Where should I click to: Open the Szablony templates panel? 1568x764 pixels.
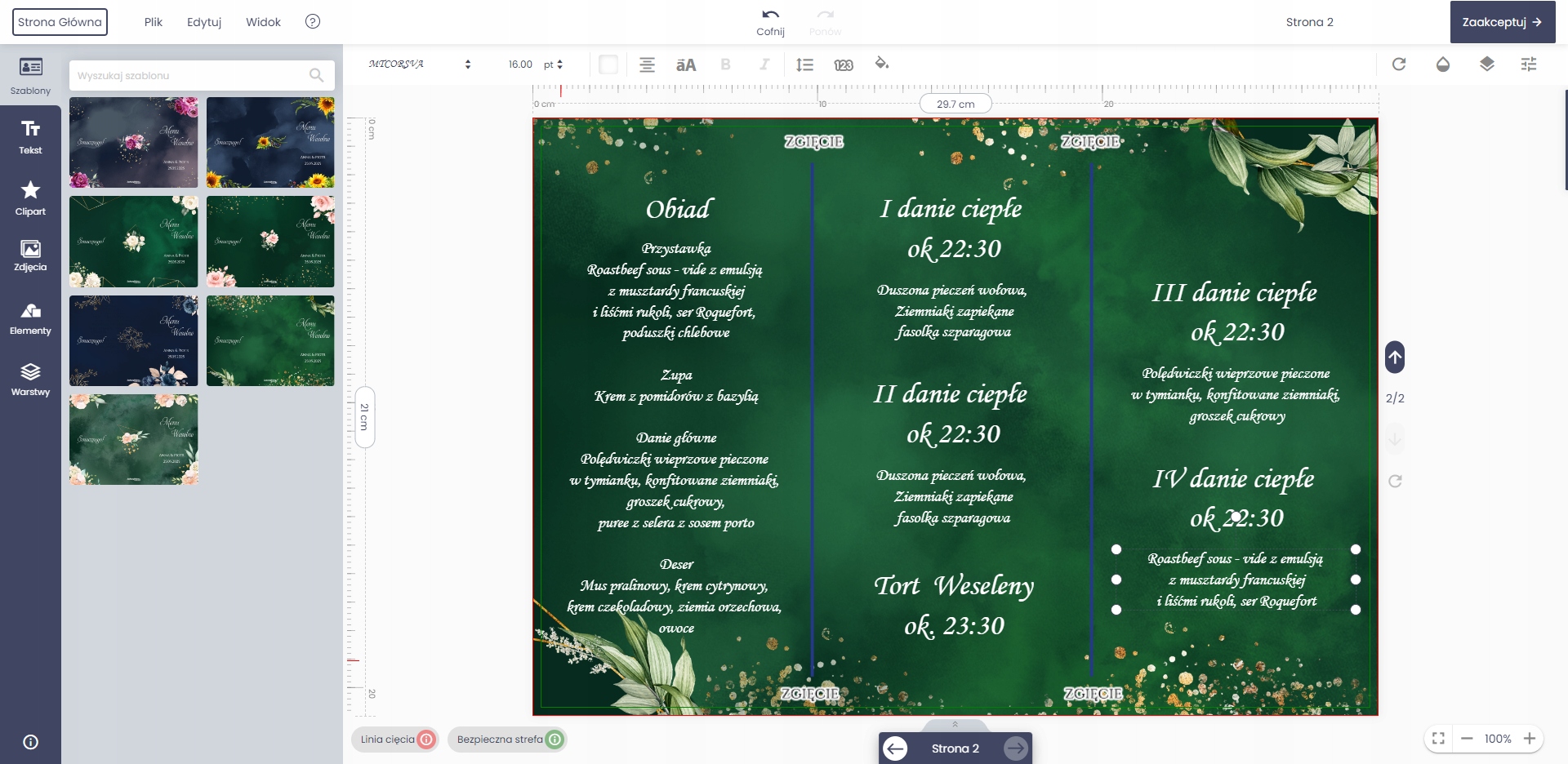click(30, 75)
